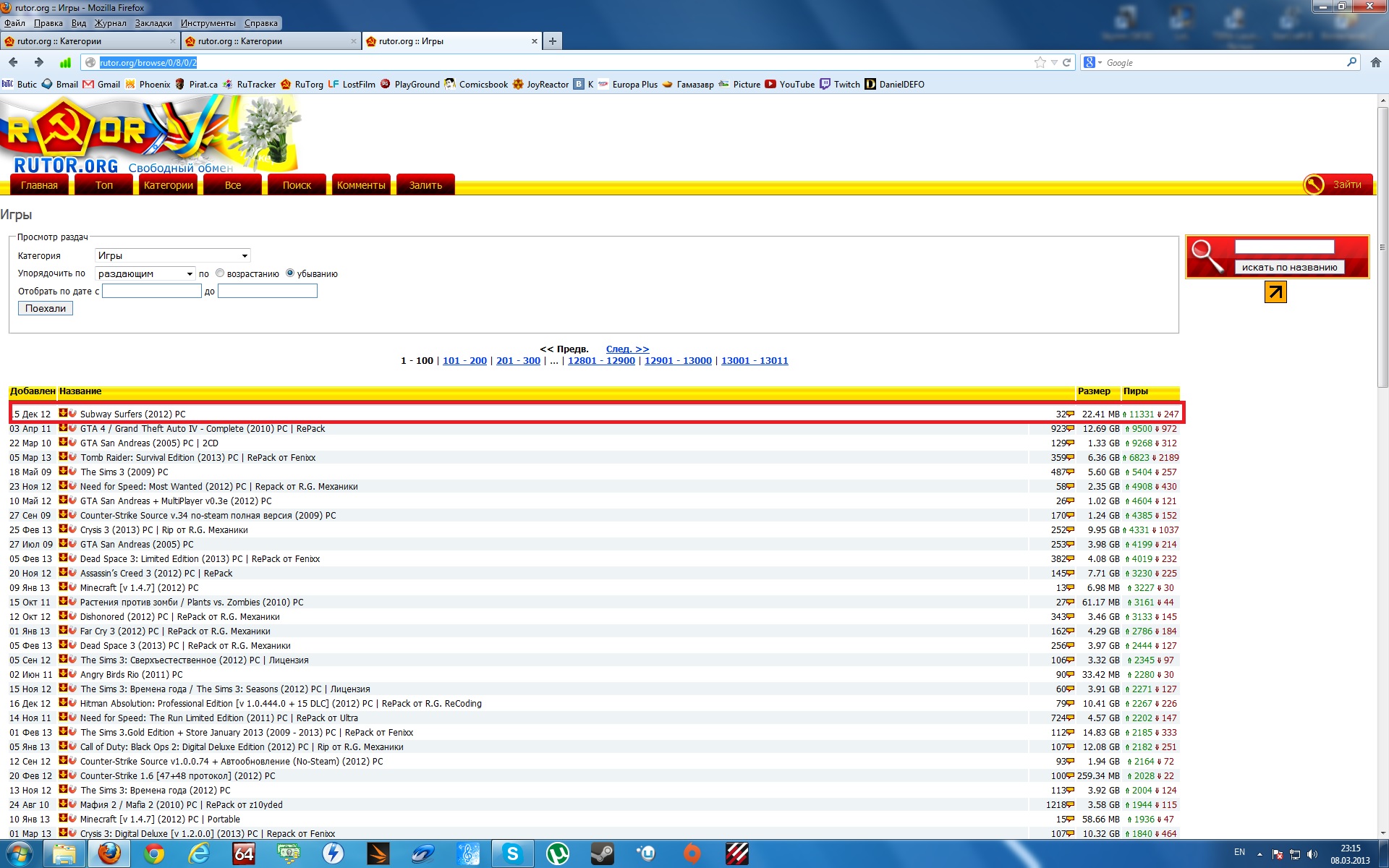Open Google search engine dropdown
The image size is (1389, 868).
[x=1093, y=63]
